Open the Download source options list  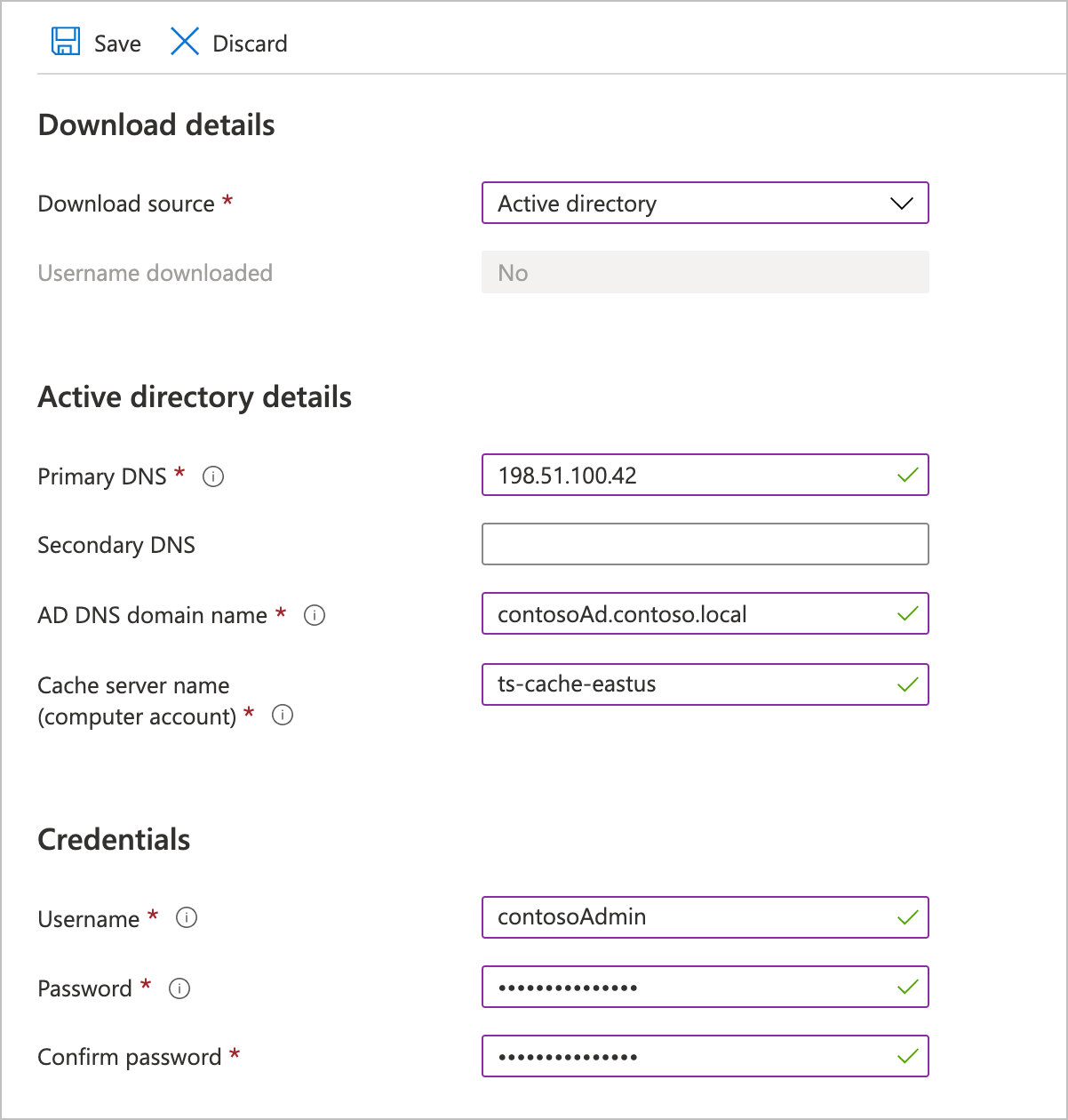(x=705, y=203)
